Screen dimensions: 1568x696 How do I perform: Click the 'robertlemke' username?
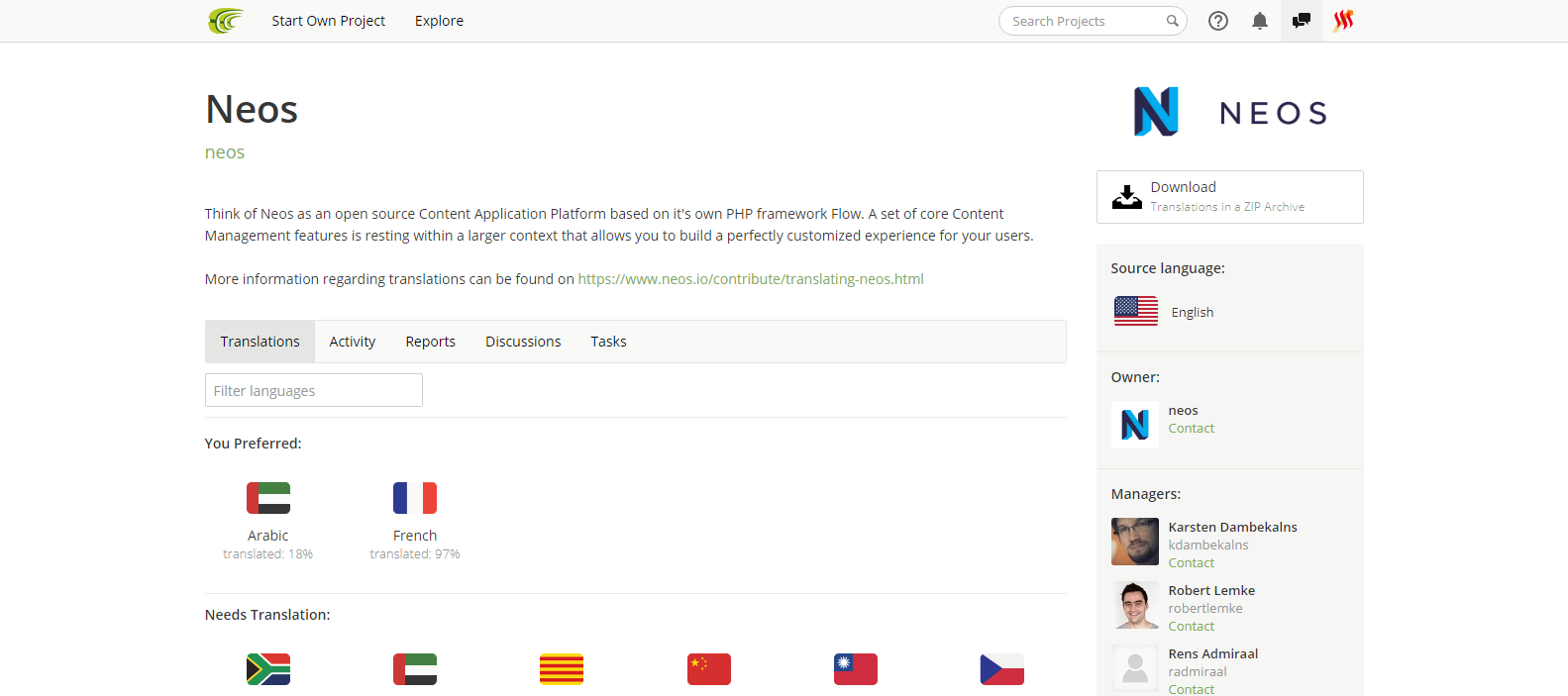pos(1205,609)
